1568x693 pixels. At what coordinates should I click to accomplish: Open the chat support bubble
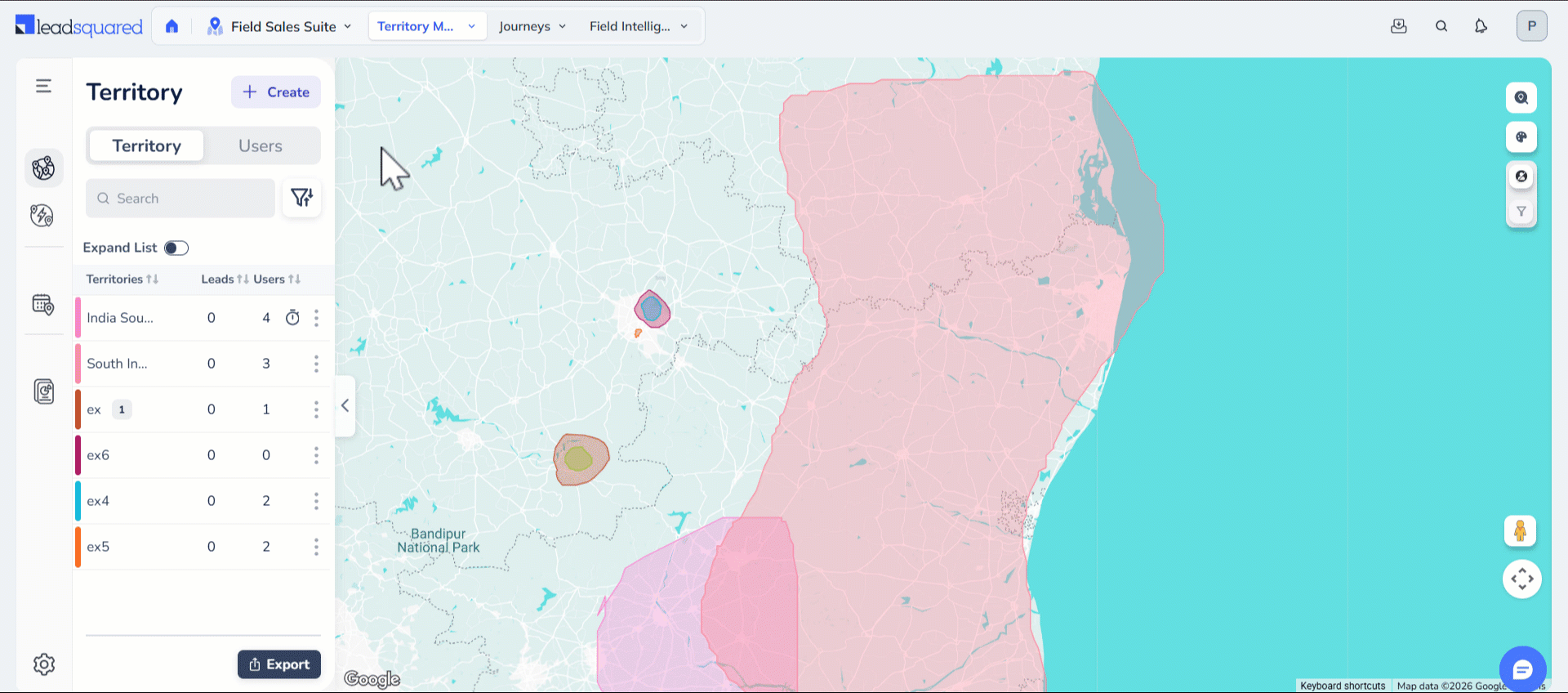1522,670
